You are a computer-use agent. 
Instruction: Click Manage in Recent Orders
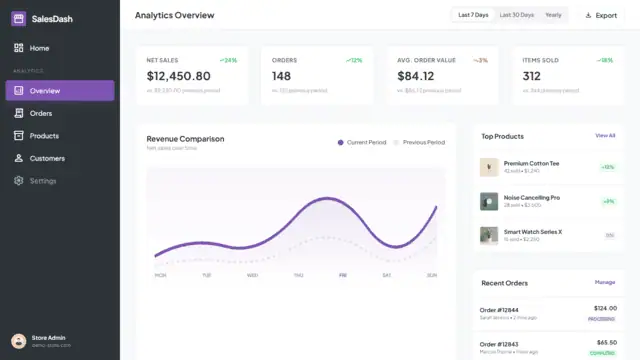coord(605,282)
